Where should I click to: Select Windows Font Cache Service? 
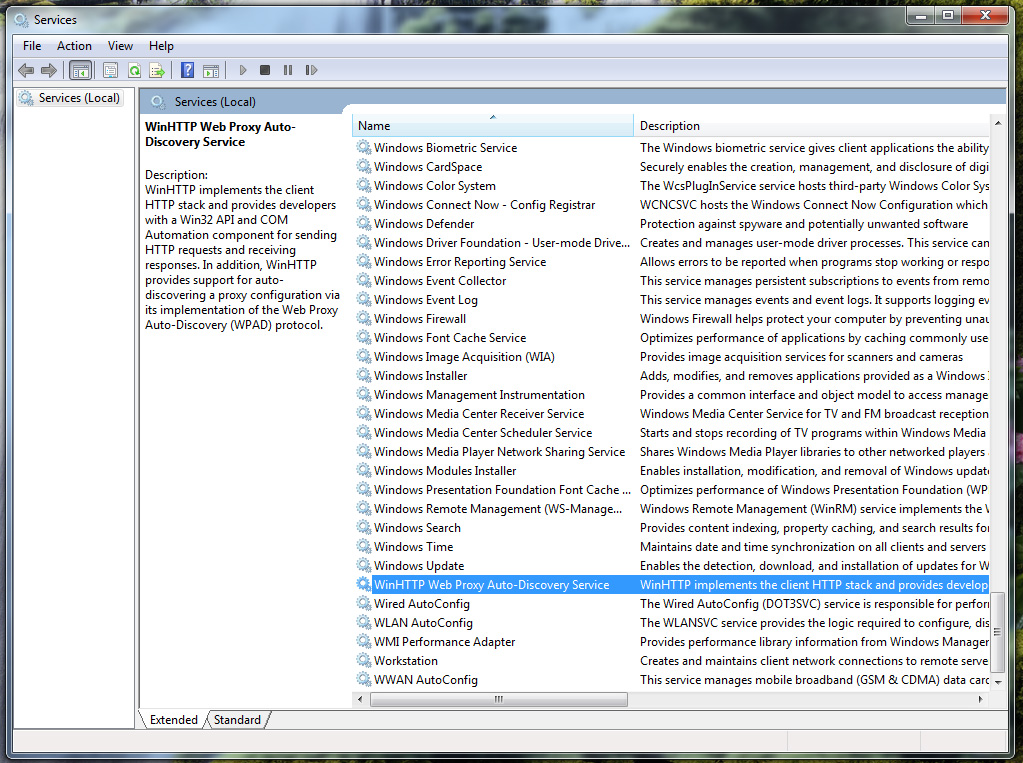click(x=671, y=337)
